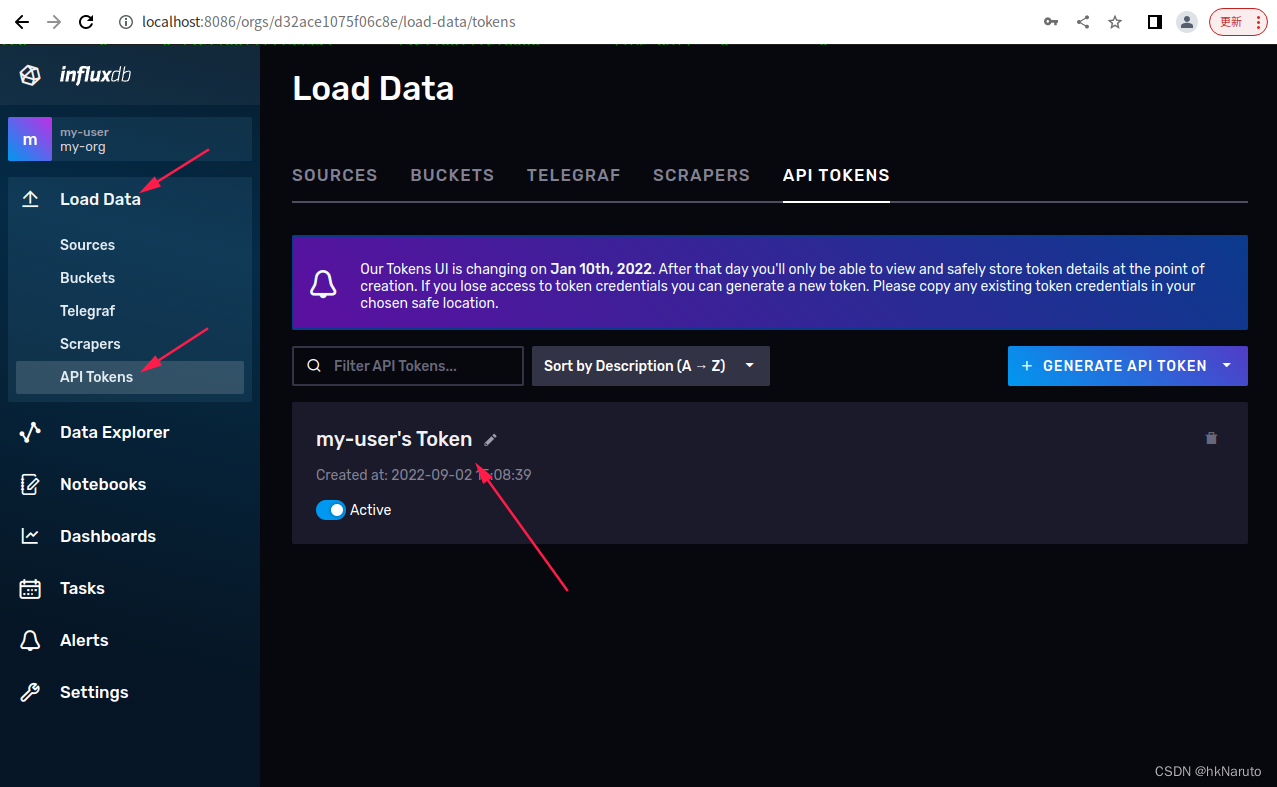The width and height of the screenshot is (1277, 787).
Task: Click the InfluxDB logo
Action: (29, 74)
